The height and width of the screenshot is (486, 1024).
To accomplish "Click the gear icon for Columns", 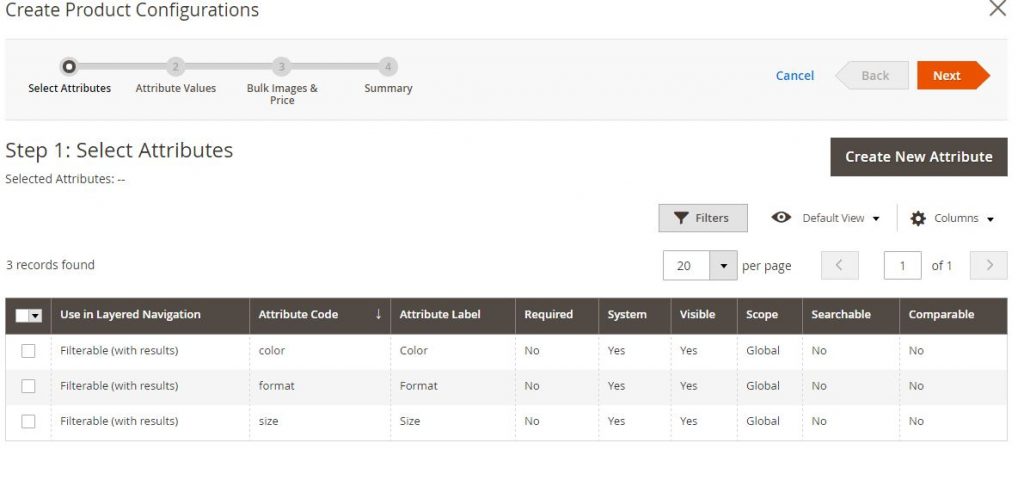I will tap(918, 218).
